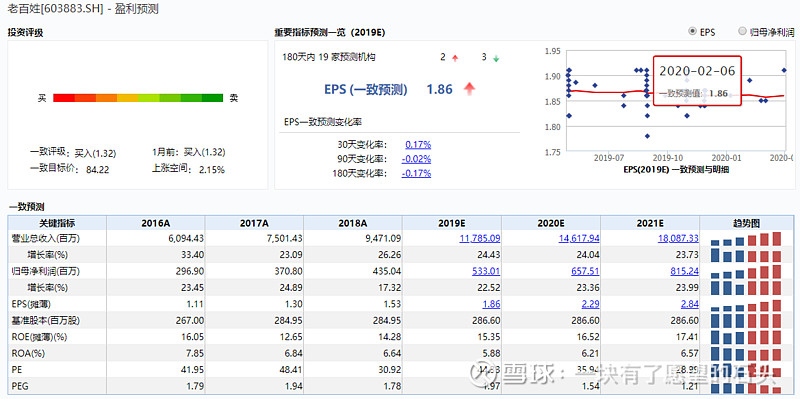
Task: Click the buy-sell rating color bar
Action: [x=138, y=98]
